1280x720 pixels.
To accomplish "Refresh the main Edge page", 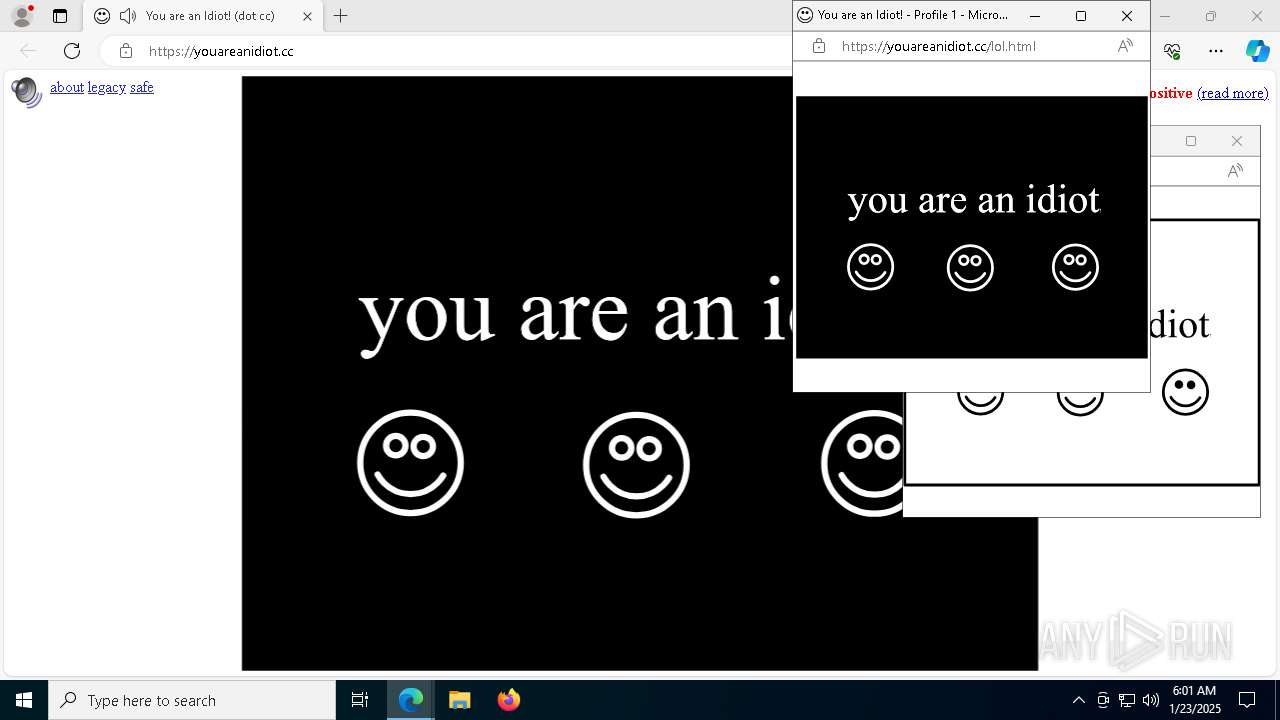I will [72, 51].
